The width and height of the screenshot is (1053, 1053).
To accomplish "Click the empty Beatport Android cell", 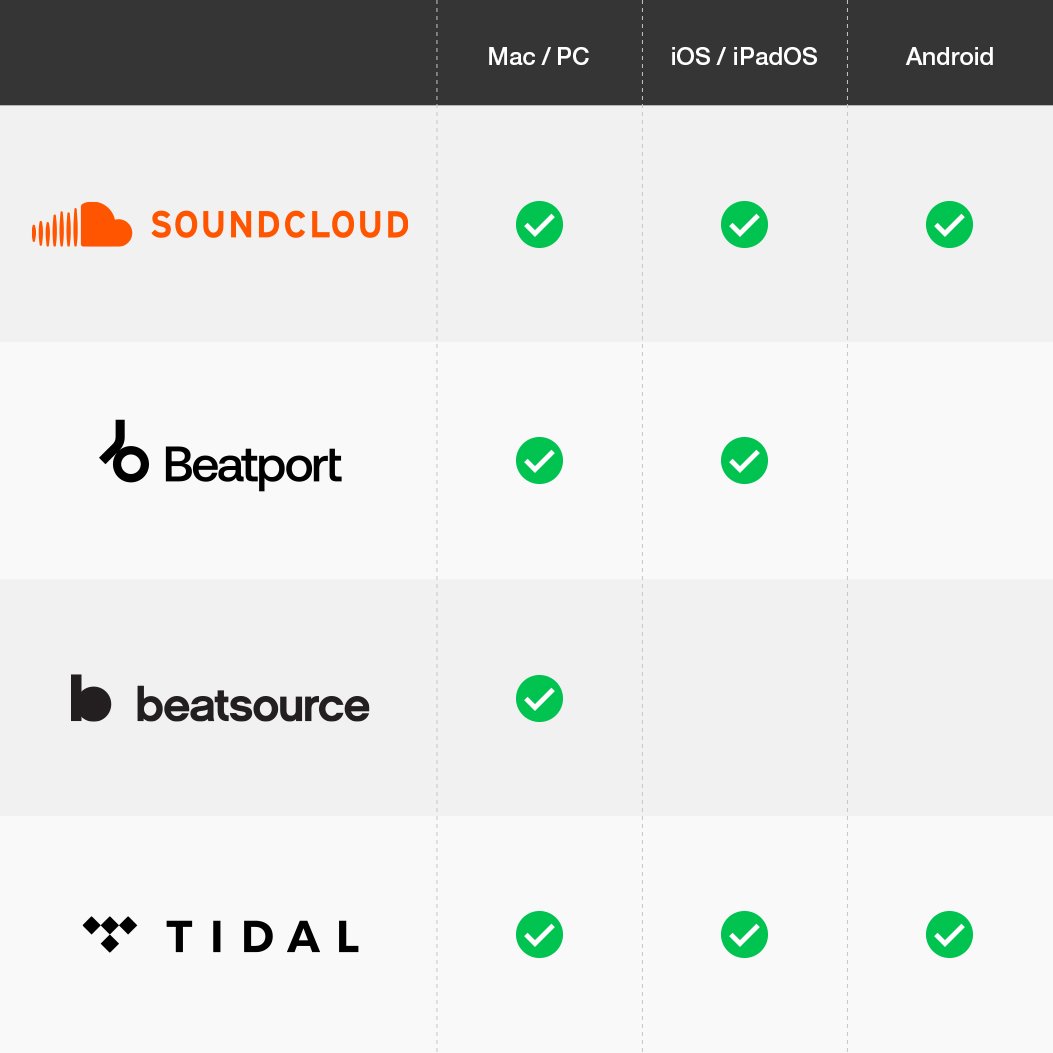I will click(x=950, y=461).
